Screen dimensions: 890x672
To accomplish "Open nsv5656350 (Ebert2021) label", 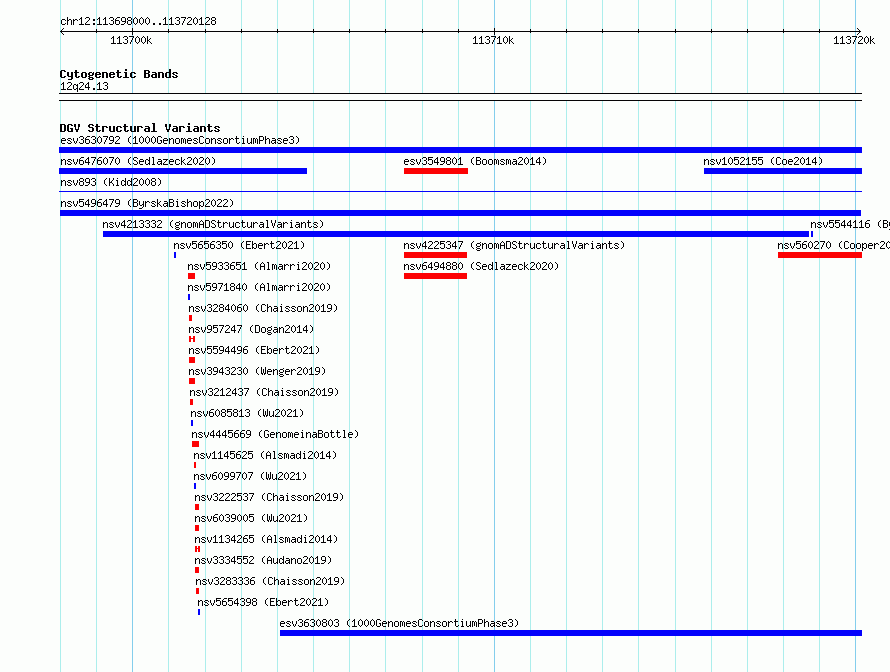I will point(239,245).
